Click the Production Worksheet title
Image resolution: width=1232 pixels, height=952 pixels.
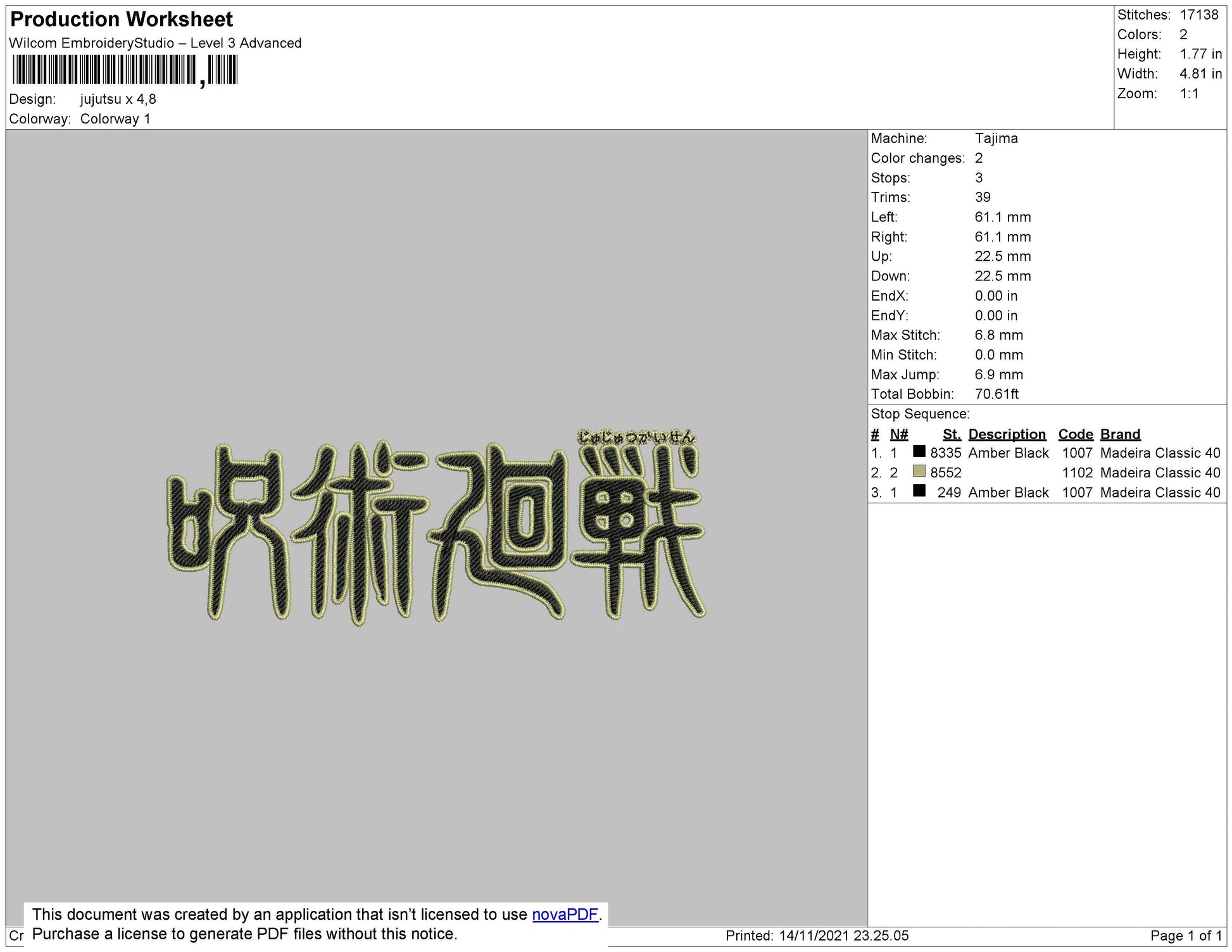[120, 19]
